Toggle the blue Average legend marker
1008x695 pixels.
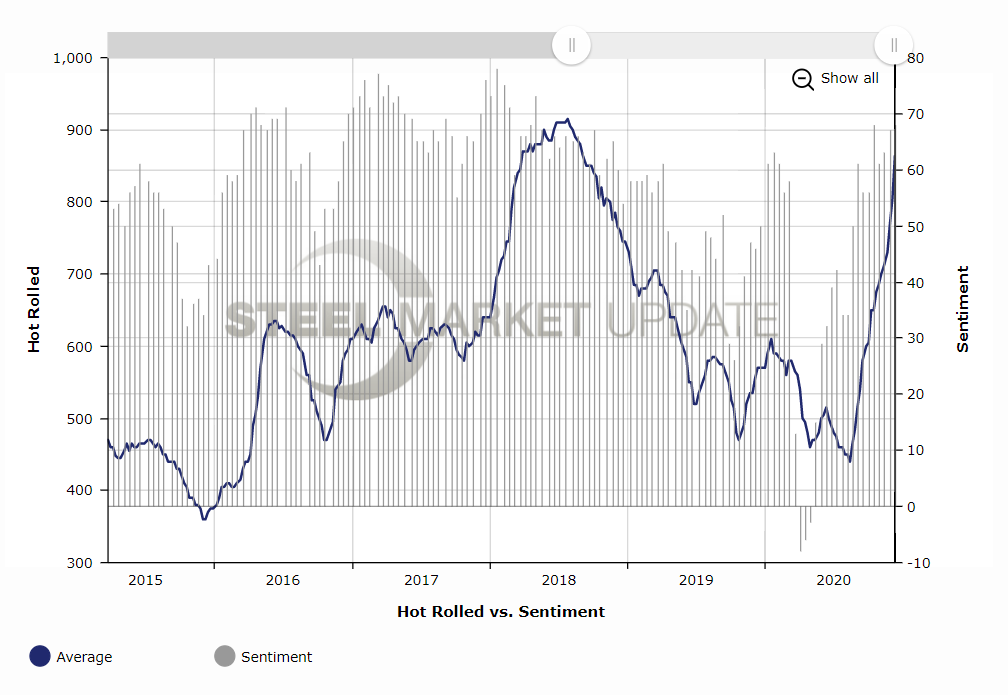[40, 657]
